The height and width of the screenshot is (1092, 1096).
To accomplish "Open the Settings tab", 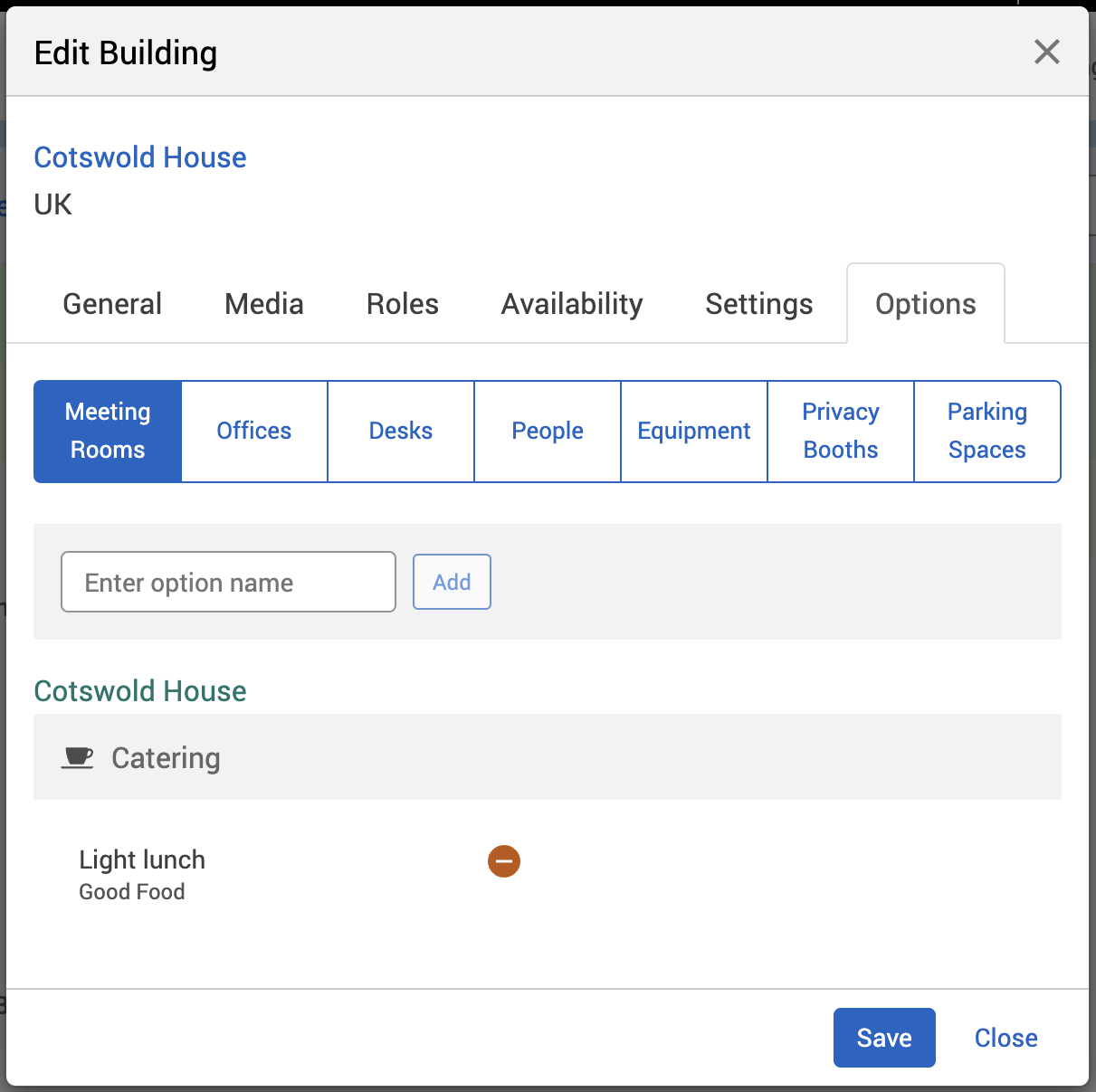I will tap(758, 304).
